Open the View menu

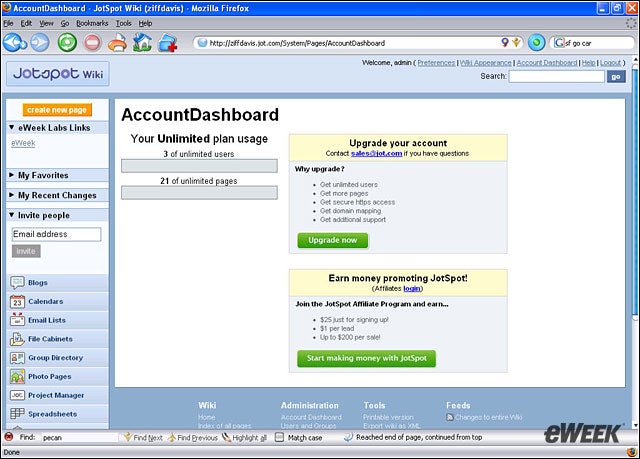(46, 23)
